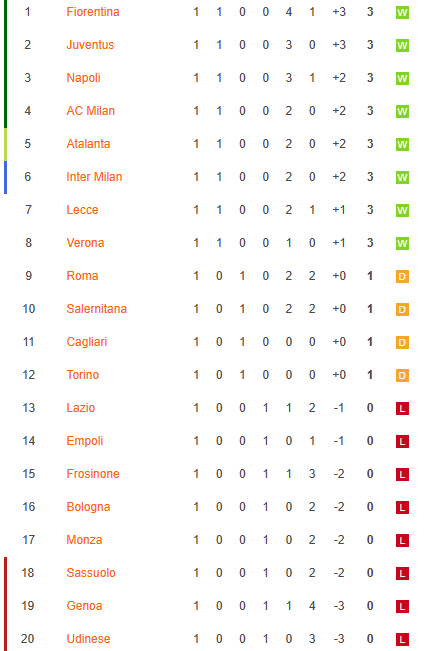Click the L loss badge for Udinese
Screen dimensions: 427x651
pos(402,639)
